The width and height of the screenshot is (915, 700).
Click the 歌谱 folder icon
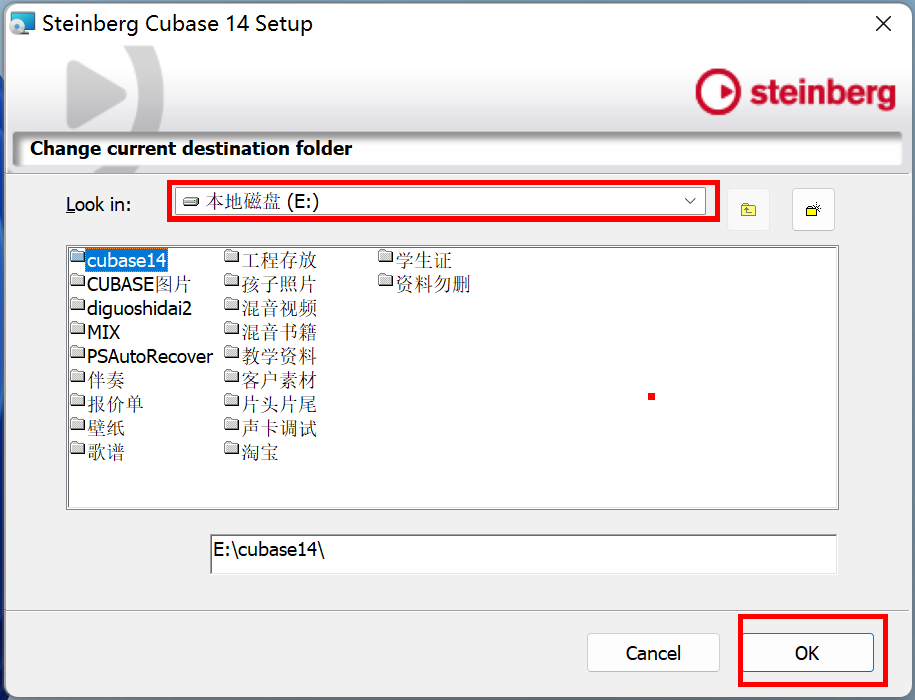click(x=78, y=447)
